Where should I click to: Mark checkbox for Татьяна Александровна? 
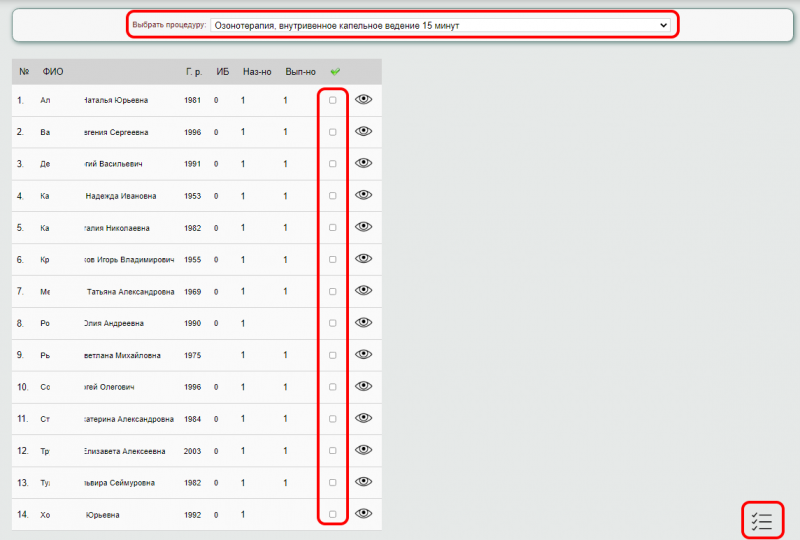pos(333,291)
